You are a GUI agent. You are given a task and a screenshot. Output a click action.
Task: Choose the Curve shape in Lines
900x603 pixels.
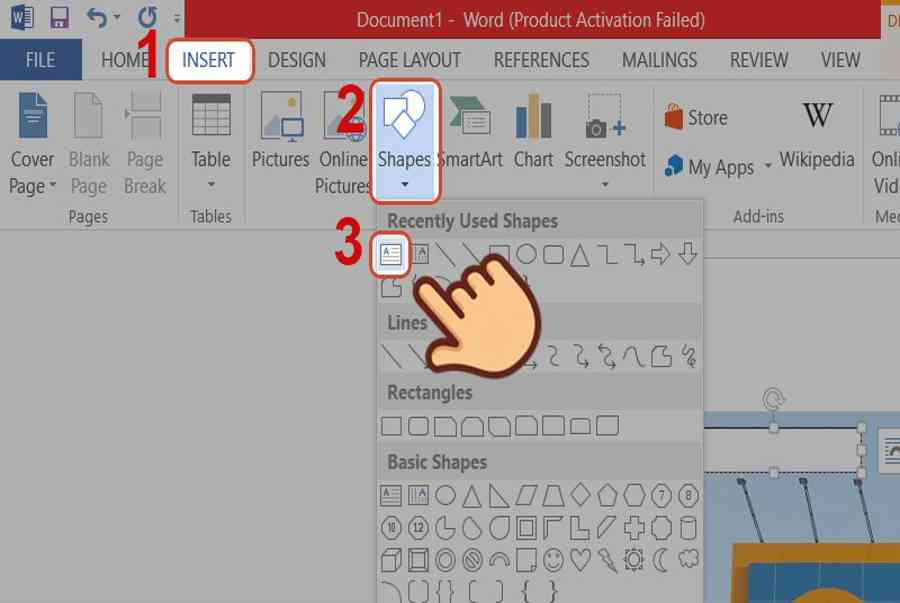(634, 356)
